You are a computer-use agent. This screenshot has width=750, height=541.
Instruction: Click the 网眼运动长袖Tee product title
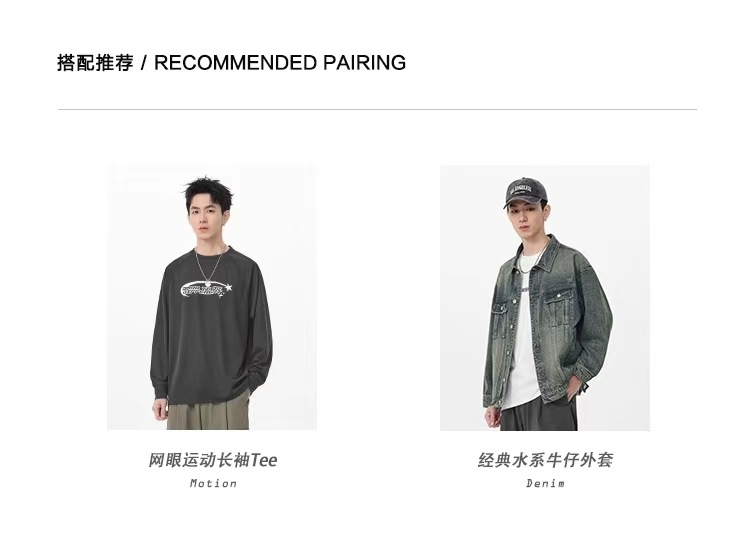point(212,460)
